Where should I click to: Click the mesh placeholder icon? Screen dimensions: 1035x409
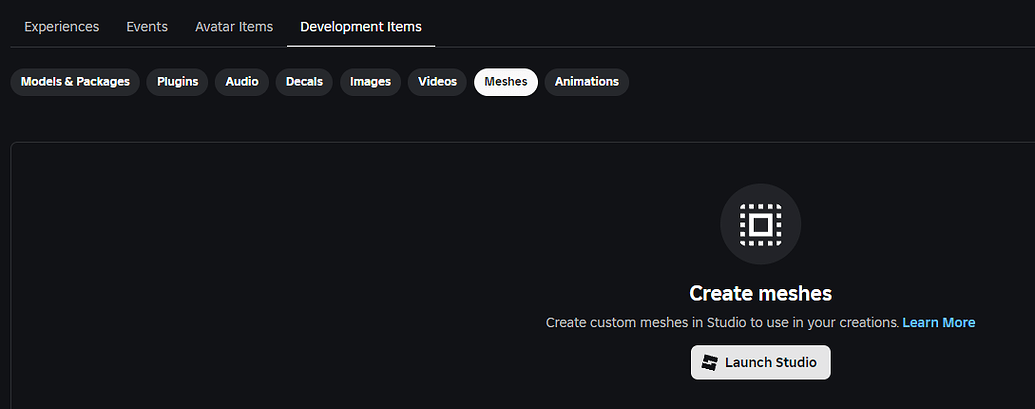click(x=760, y=224)
